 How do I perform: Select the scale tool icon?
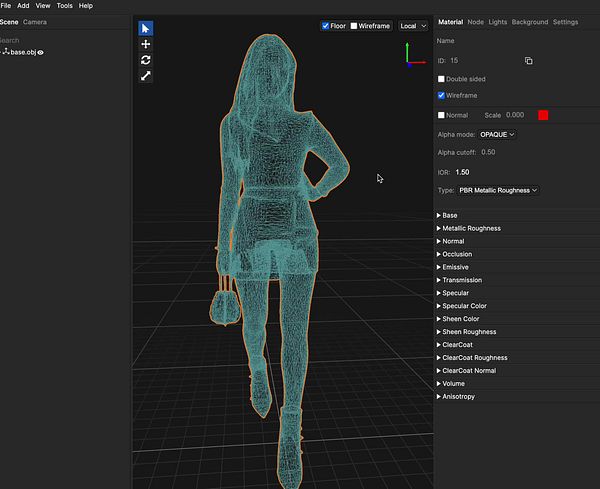pos(145,76)
